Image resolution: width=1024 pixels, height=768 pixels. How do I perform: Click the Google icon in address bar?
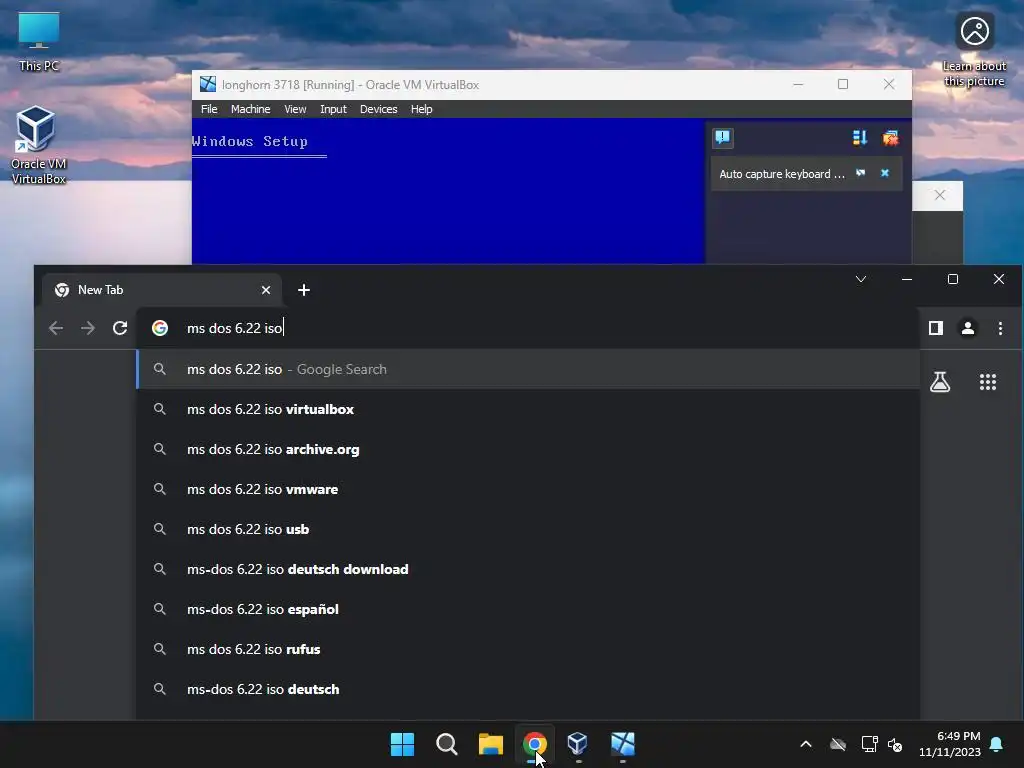(160, 328)
